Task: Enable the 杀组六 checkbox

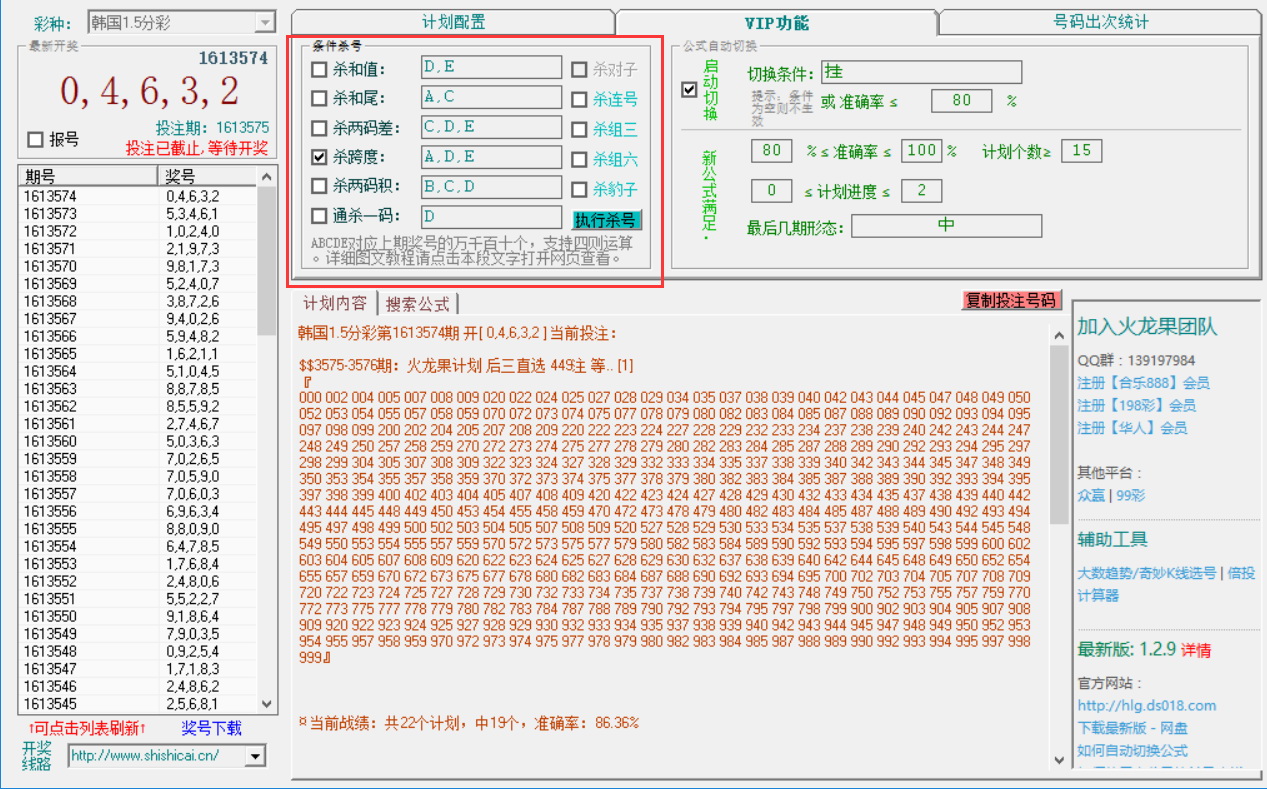Action: pos(578,157)
